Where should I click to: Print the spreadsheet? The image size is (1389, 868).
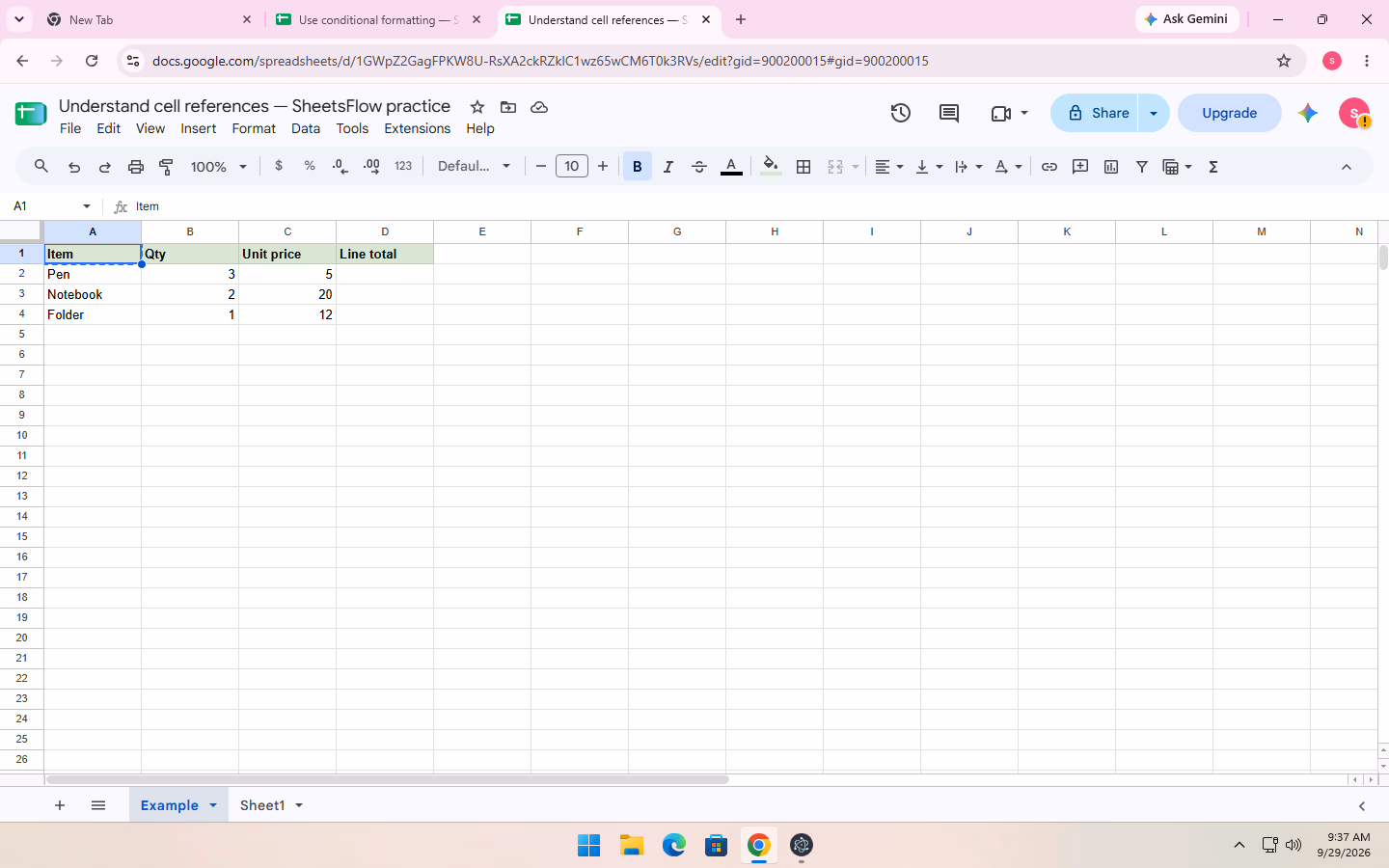(136, 167)
